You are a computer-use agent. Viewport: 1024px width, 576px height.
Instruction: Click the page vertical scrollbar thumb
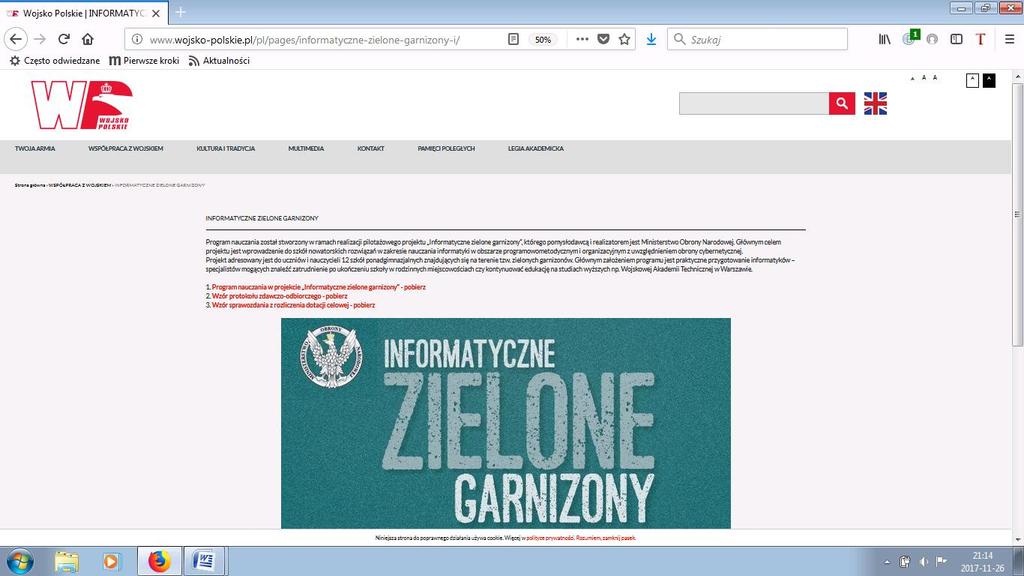[1017, 214]
